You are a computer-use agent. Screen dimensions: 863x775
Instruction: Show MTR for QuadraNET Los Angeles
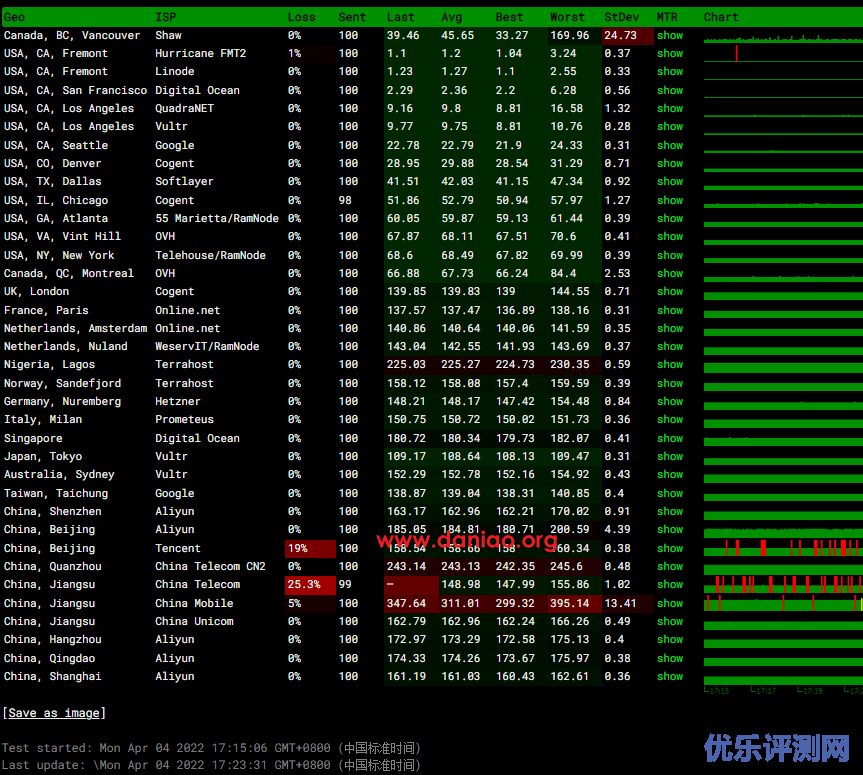point(670,108)
